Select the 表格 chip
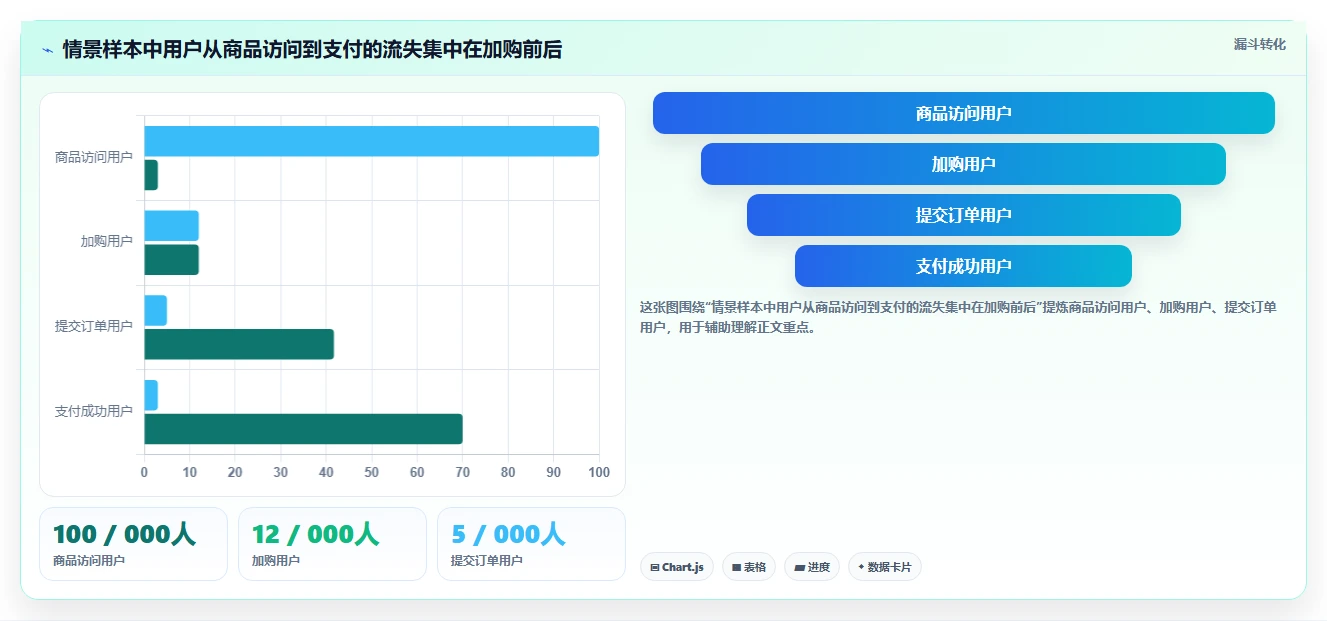 749,567
